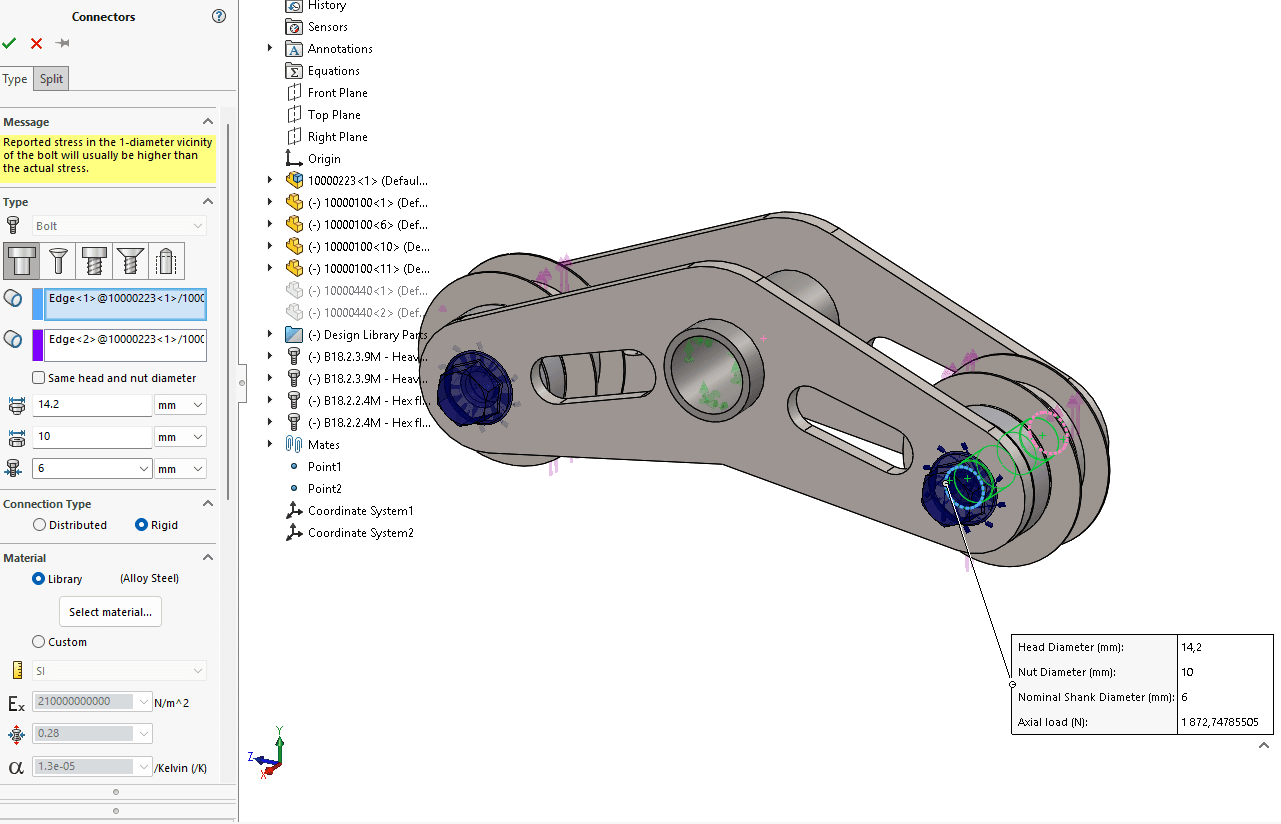Select the foundation bolt type icon
1281x824 pixels.
point(167,261)
